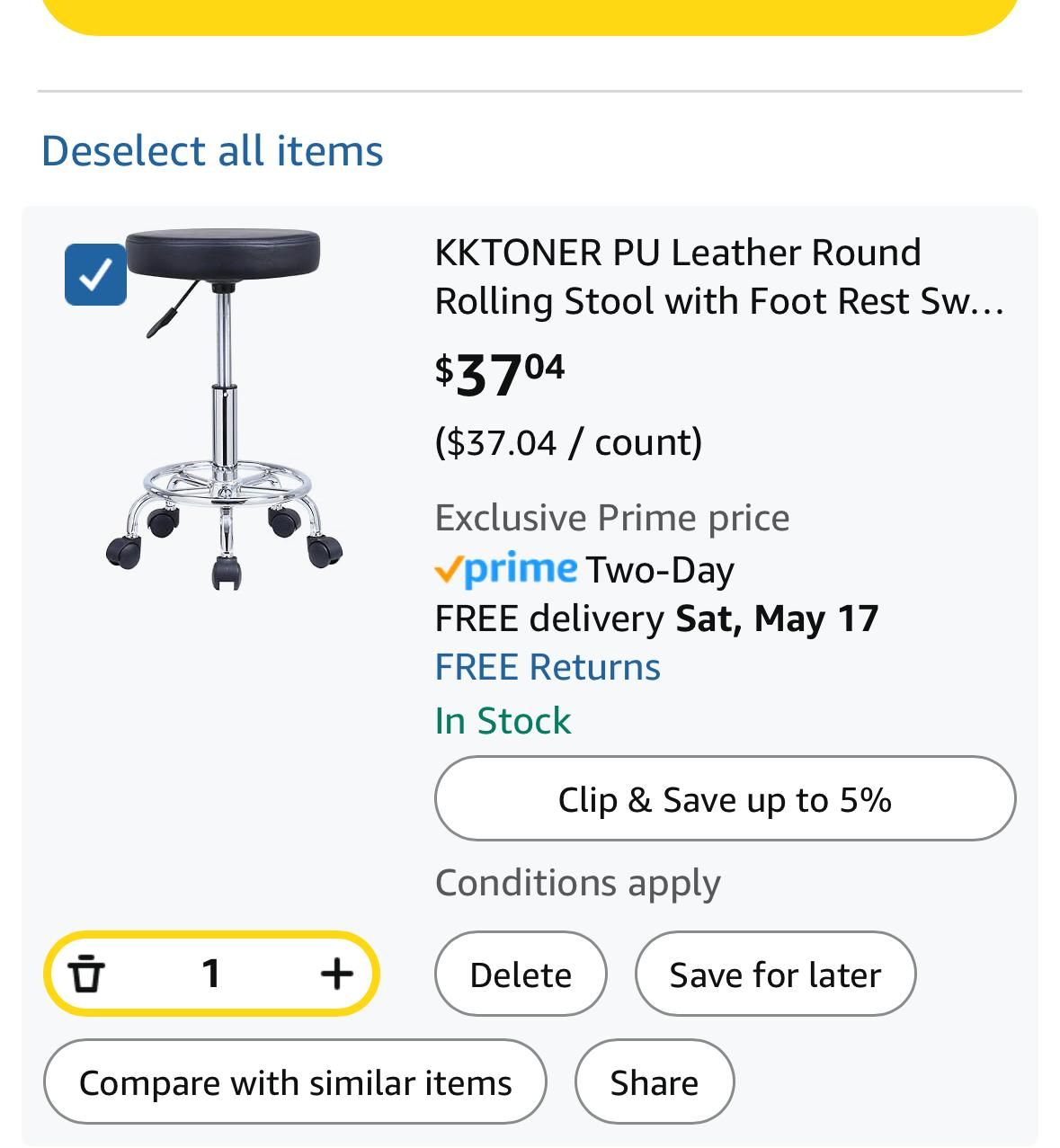Click the $37.04 price

pyautogui.click(x=500, y=373)
